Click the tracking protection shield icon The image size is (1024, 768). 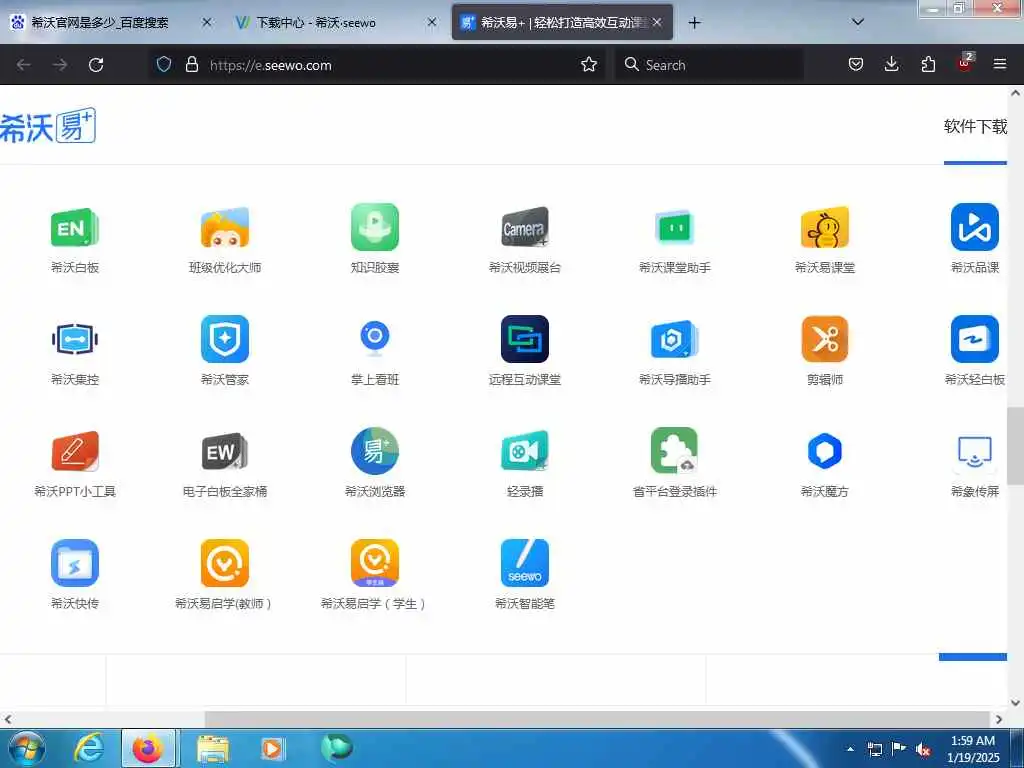[164, 64]
